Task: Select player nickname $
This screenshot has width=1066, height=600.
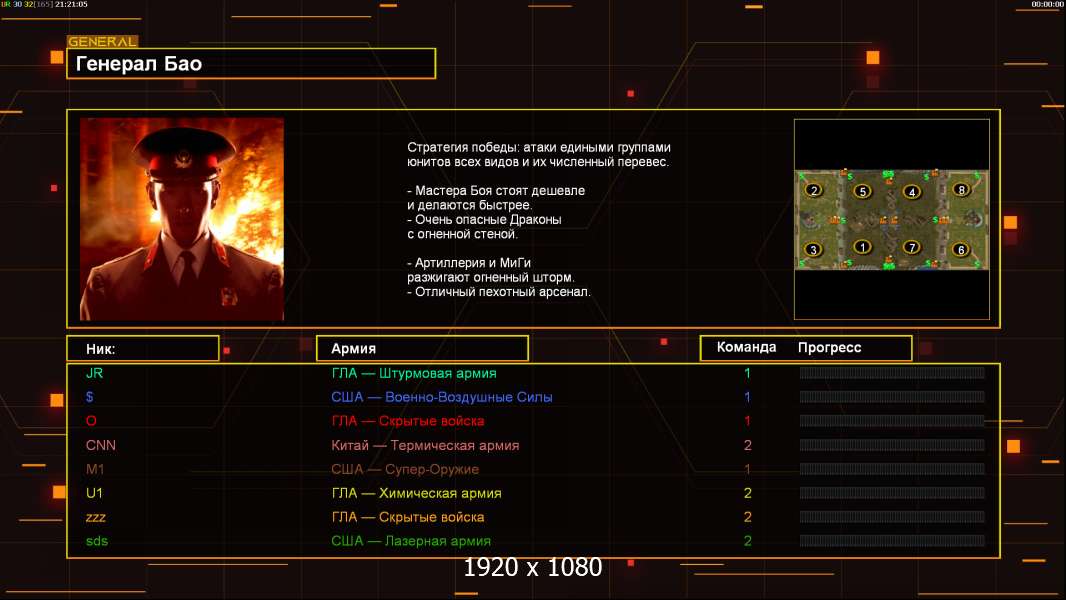Action: [x=90, y=397]
